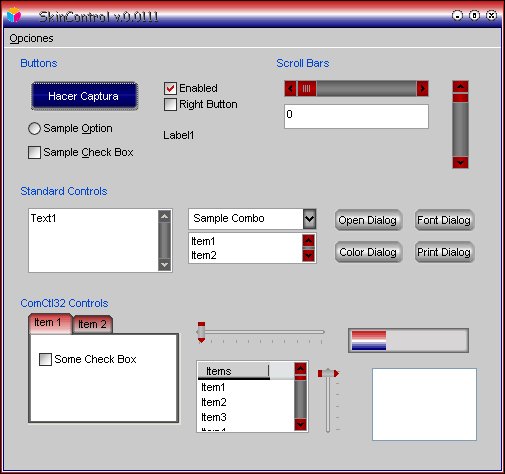Click the Label1 text
Screen dimensions: 505x474
179,135
